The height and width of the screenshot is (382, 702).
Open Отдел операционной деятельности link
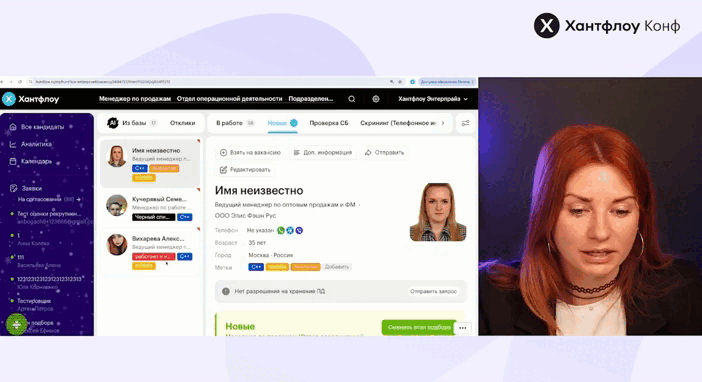pyautogui.click(x=229, y=99)
